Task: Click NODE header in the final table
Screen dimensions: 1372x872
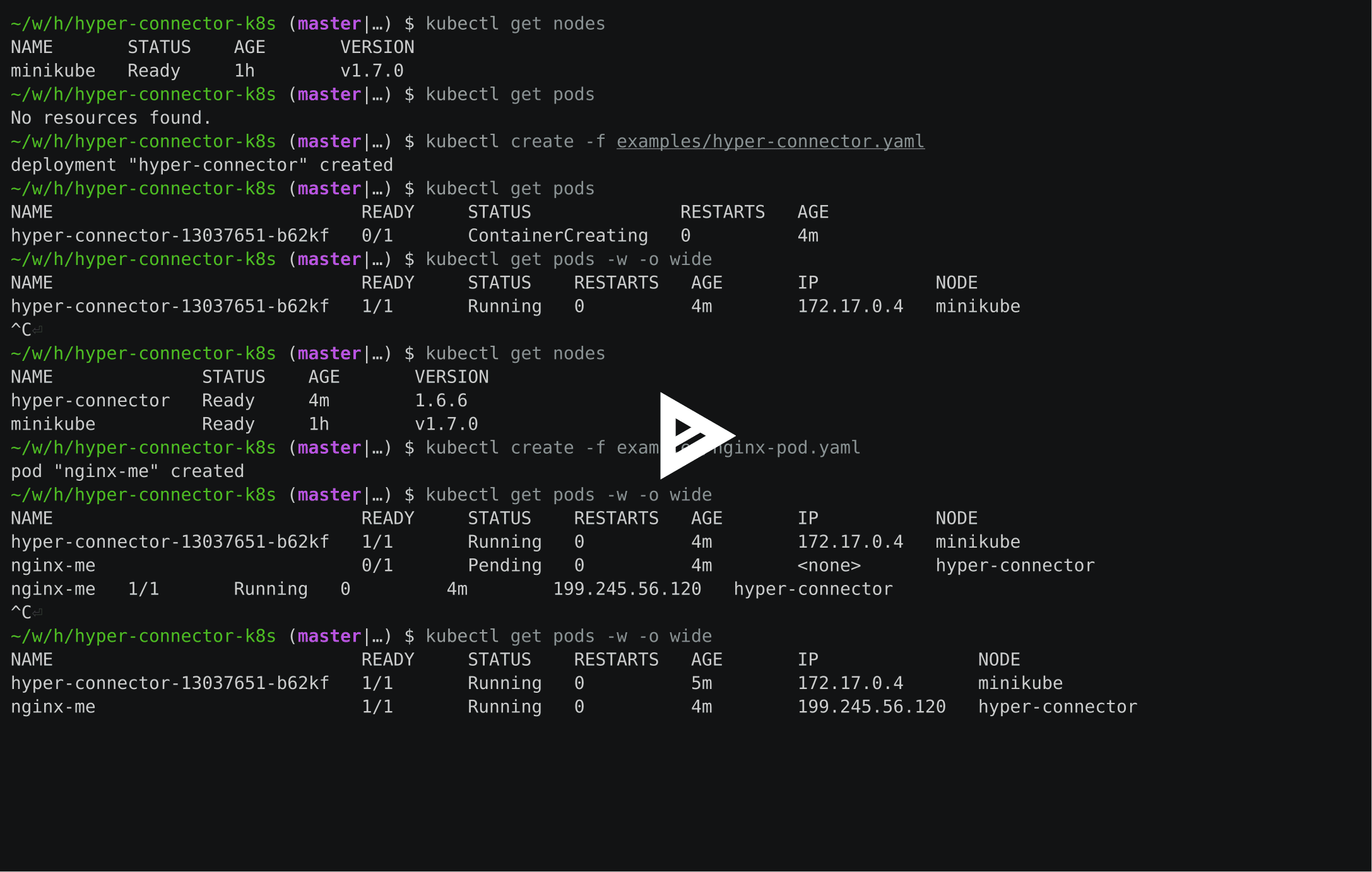Action: (x=999, y=660)
